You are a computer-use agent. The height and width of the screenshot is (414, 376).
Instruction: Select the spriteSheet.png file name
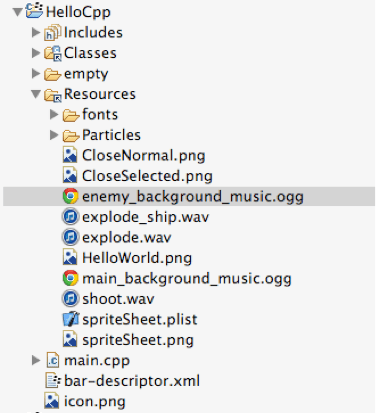pyautogui.click(x=138, y=340)
